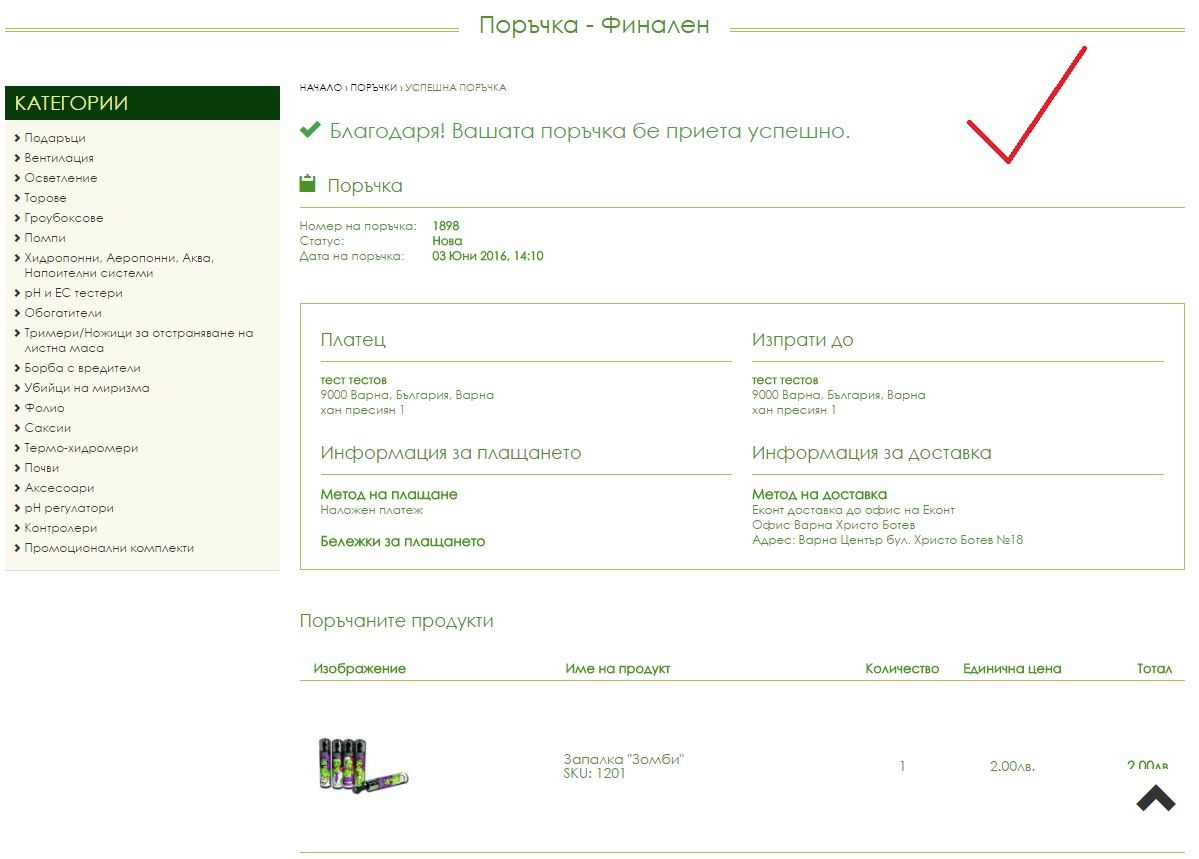Open the Осветление category

(x=61, y=178)
